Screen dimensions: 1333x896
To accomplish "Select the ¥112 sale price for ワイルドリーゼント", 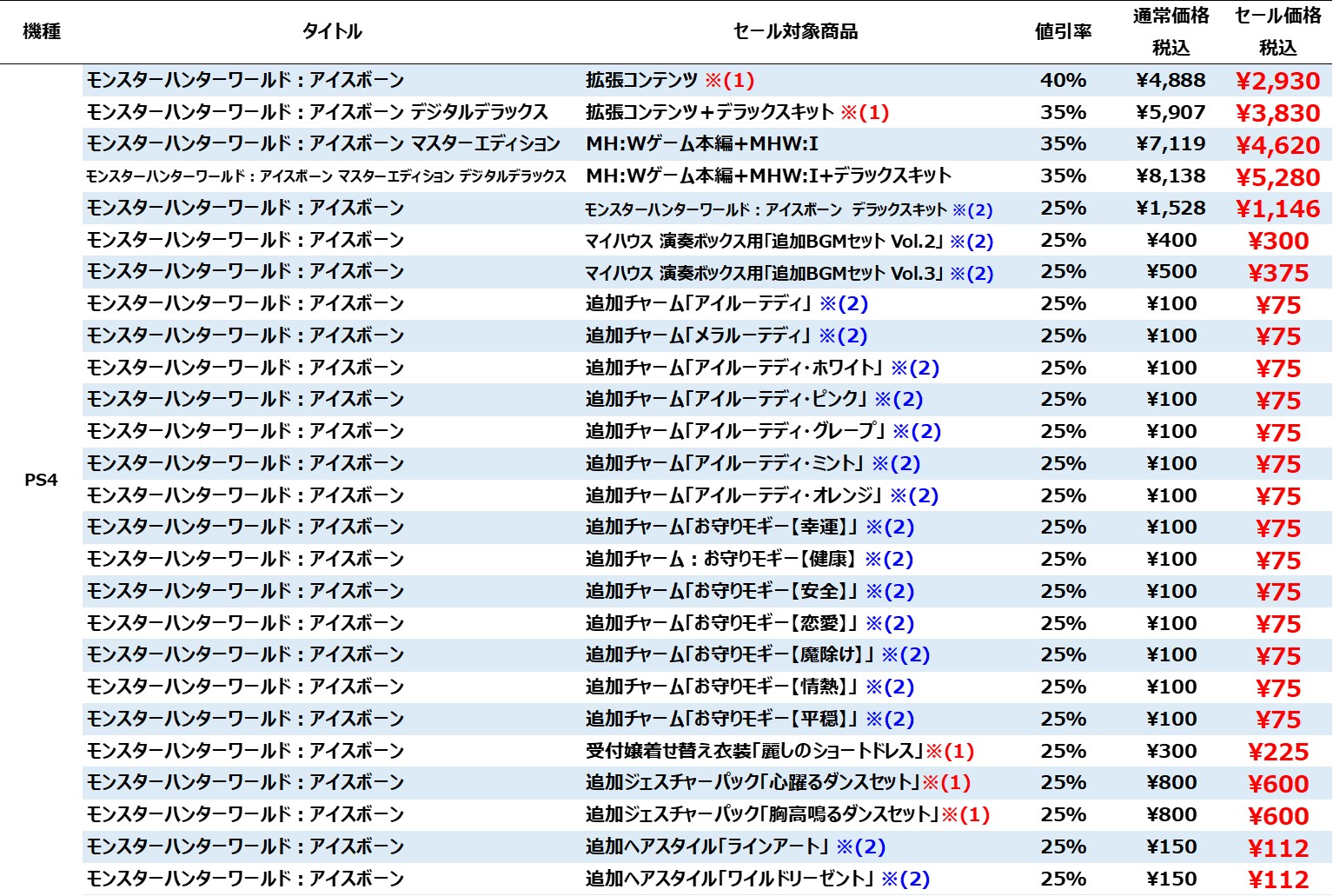I will (x=1278, y=879).
